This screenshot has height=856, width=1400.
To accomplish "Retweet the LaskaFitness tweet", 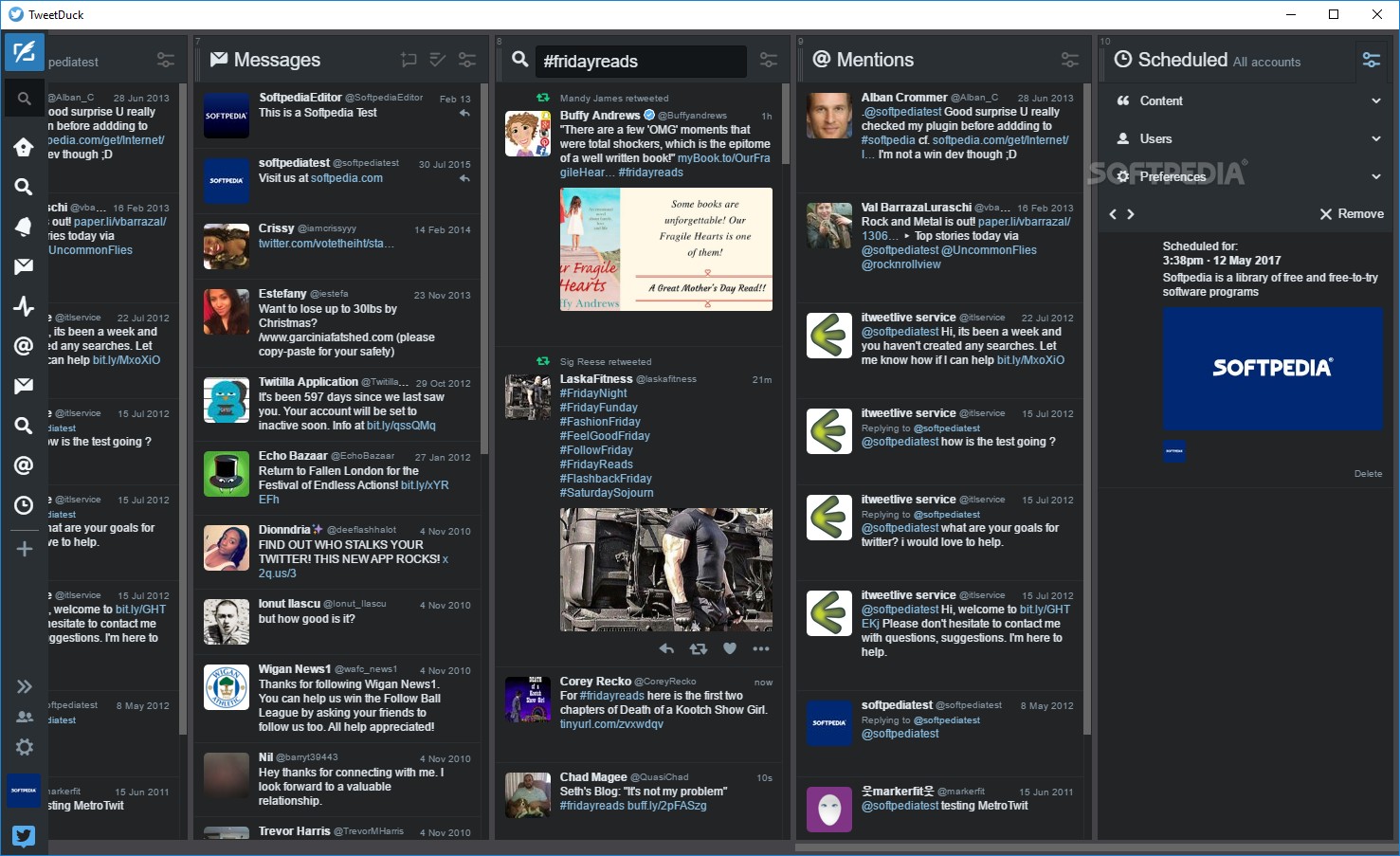I will point(699,648).
